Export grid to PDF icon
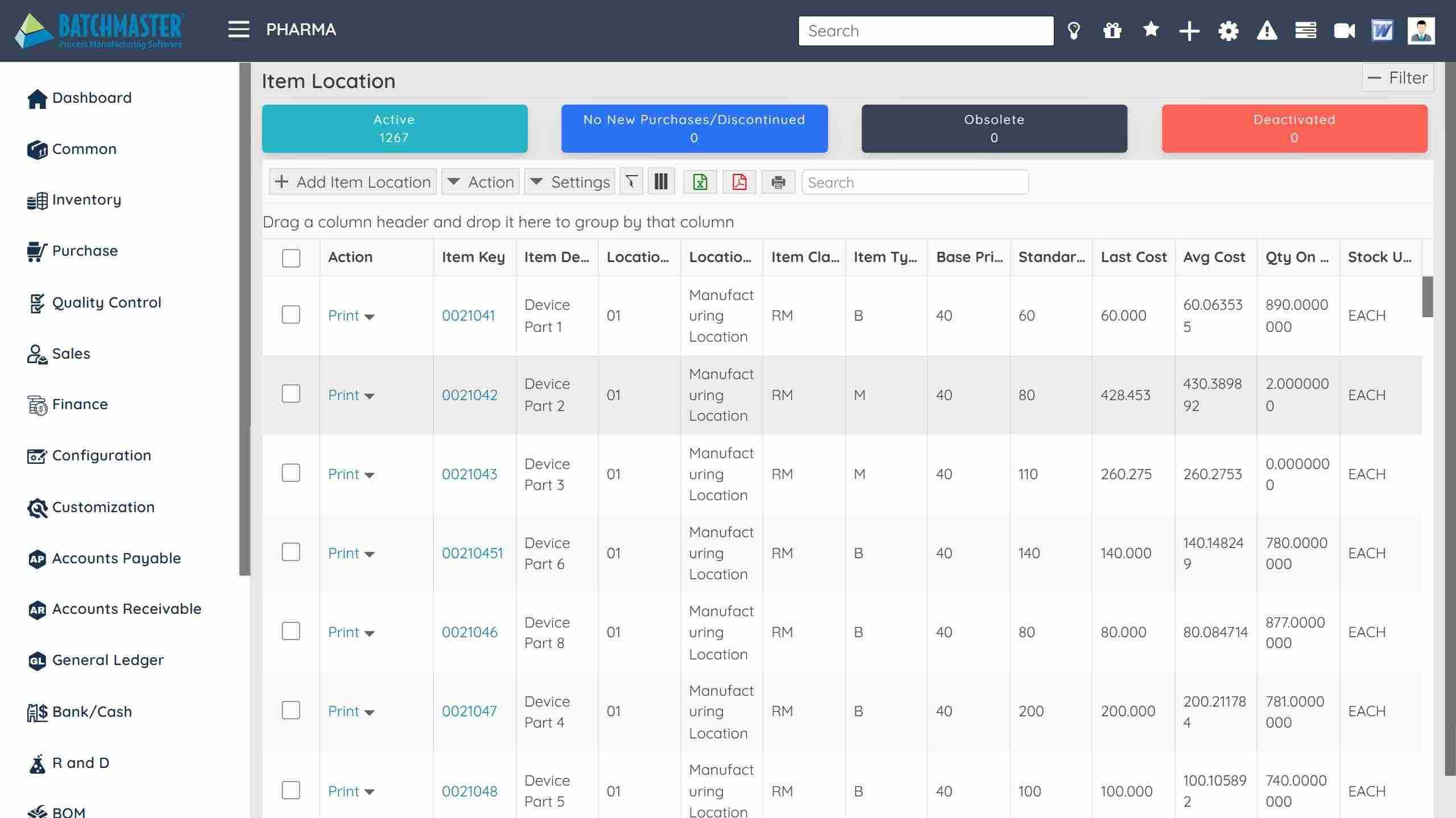 pos(739,182)
